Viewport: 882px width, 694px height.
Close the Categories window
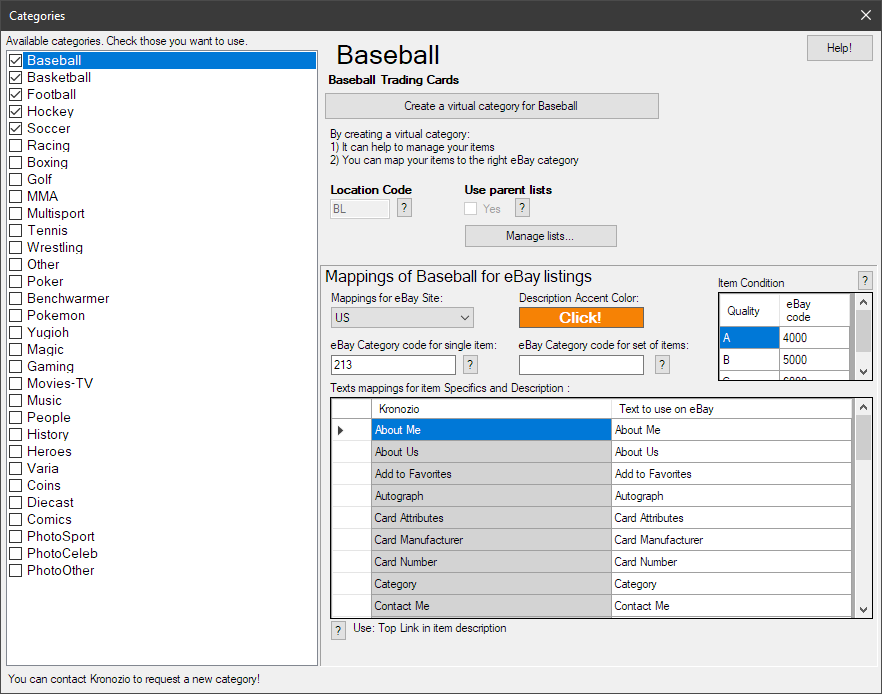(x=866, y=15)
